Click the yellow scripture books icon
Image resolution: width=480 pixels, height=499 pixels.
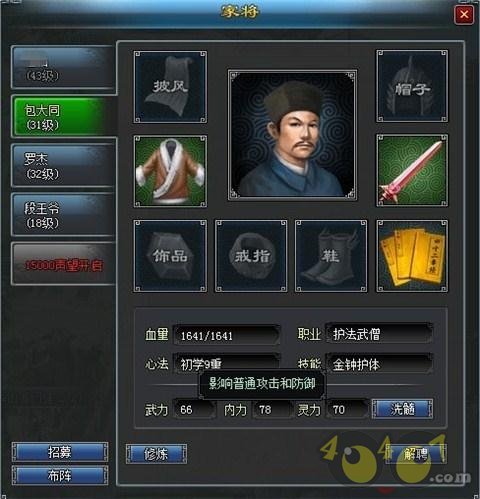[412, 256]
